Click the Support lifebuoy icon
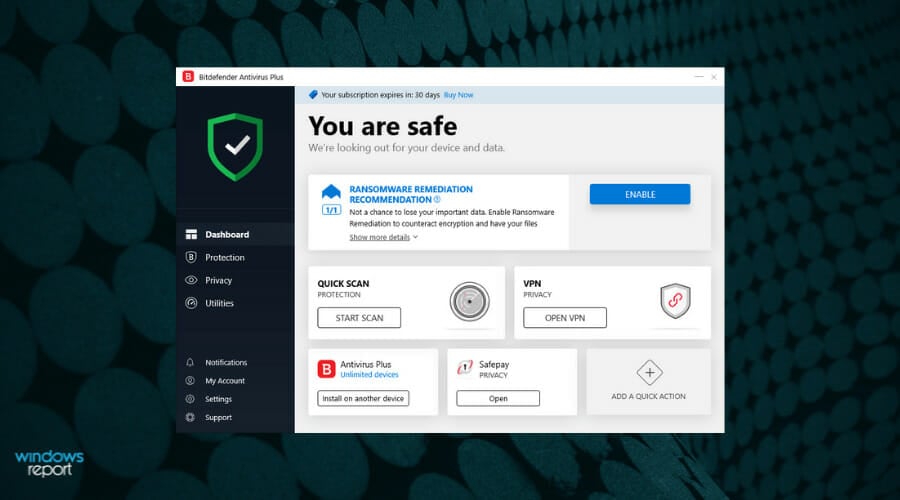The width and height of the screenshot is (900, 500). (x=190, y=417)
